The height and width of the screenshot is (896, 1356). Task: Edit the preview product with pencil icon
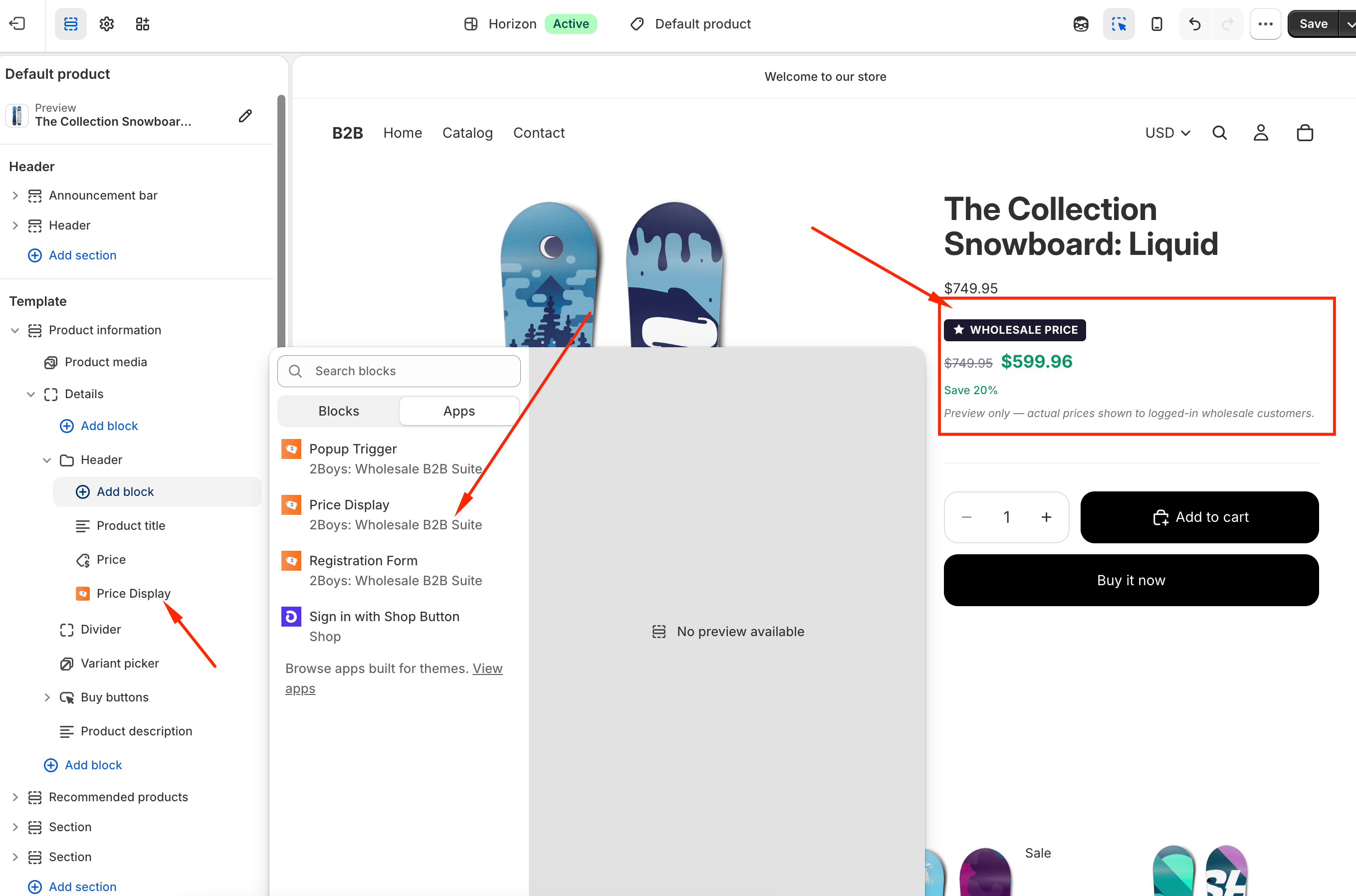(x=245, y=116)
